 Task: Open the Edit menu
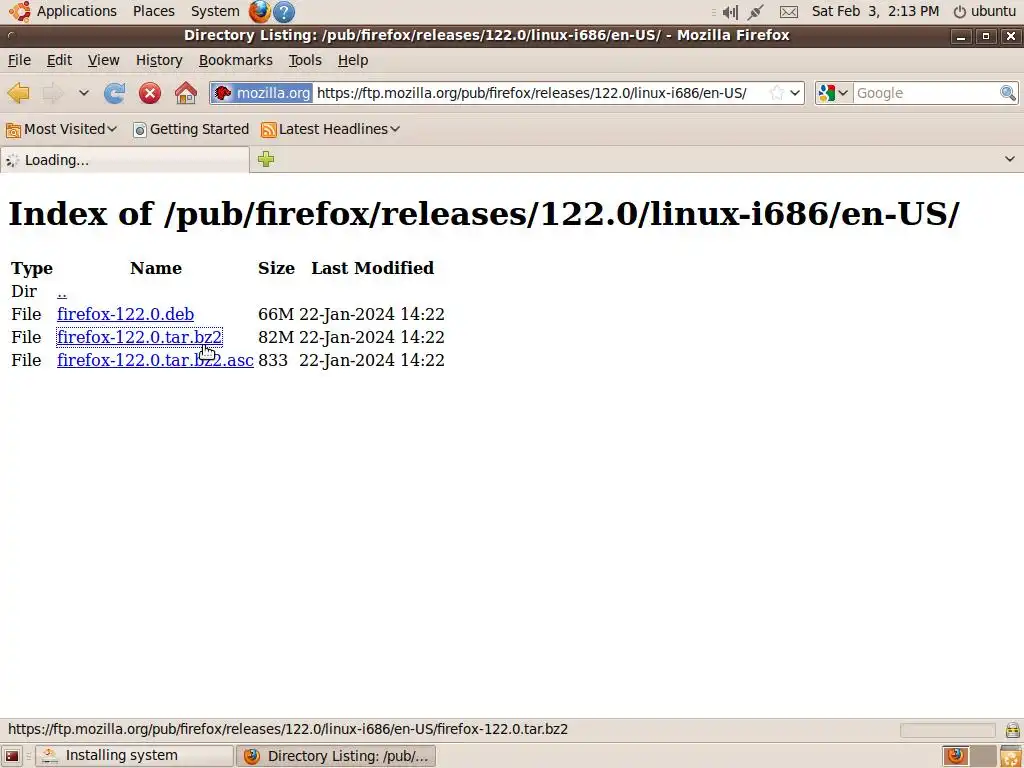(59, 60)
